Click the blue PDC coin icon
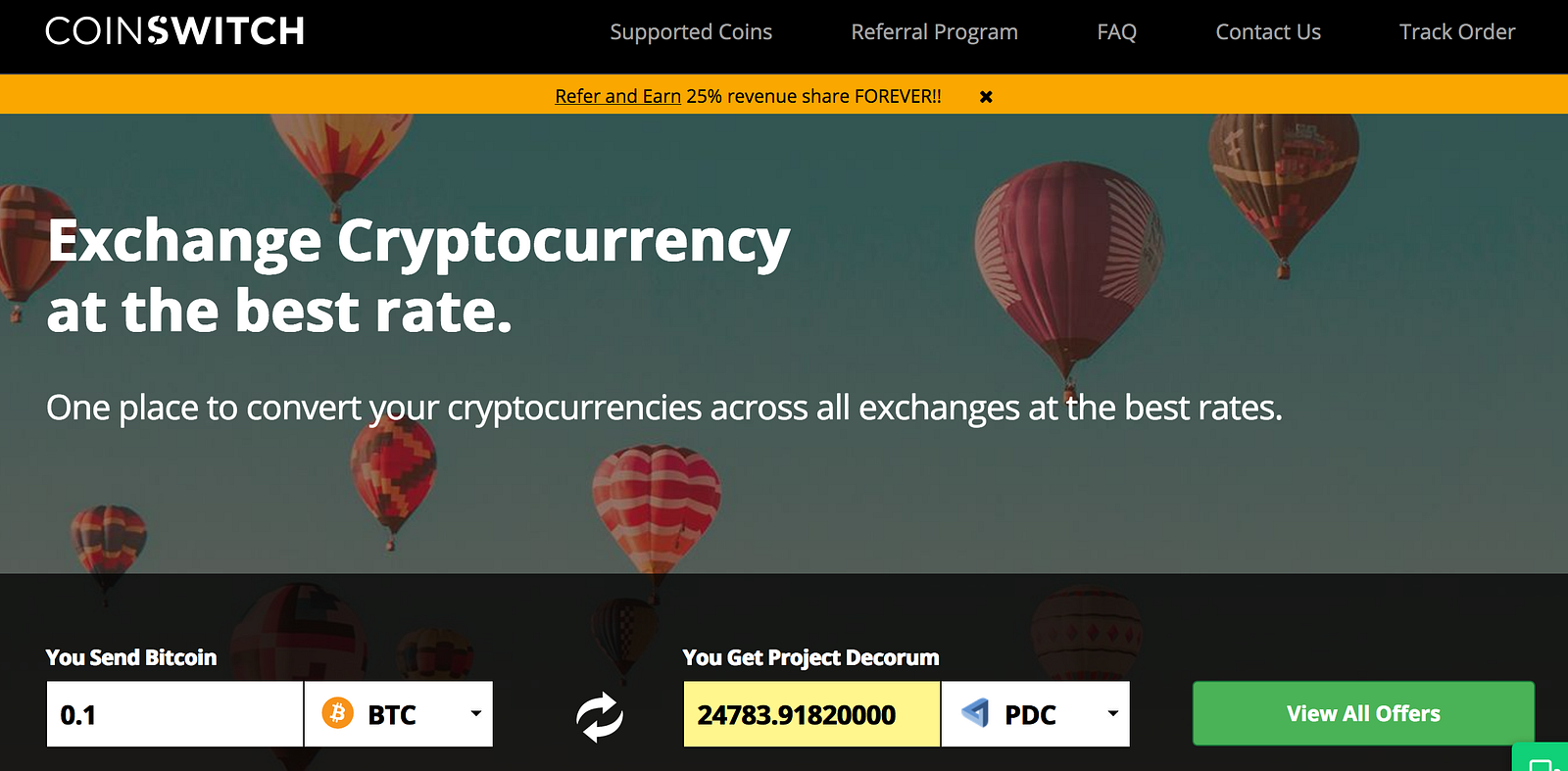 coord(975,713)
